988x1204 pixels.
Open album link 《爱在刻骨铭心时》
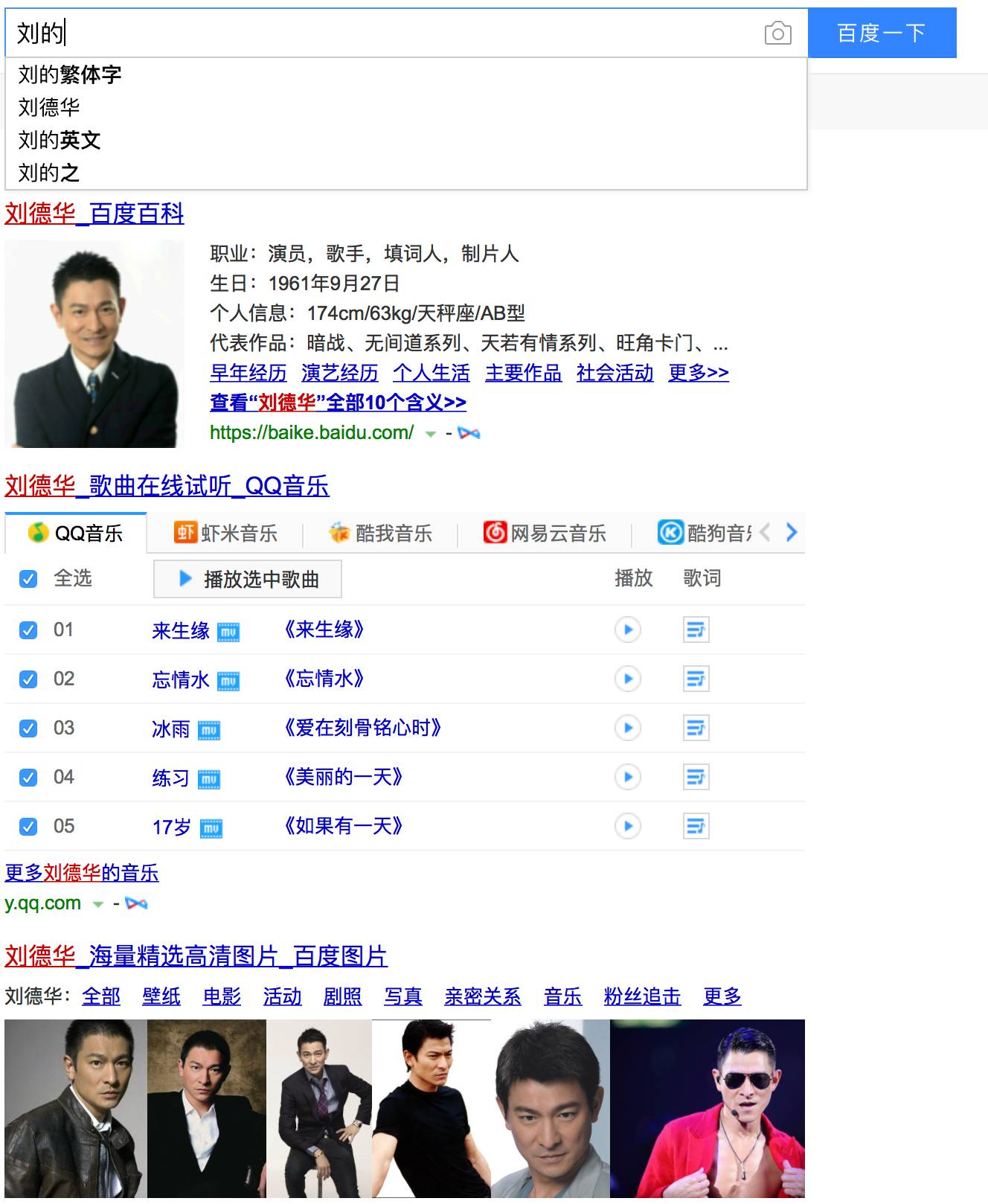tap(362, 728)
